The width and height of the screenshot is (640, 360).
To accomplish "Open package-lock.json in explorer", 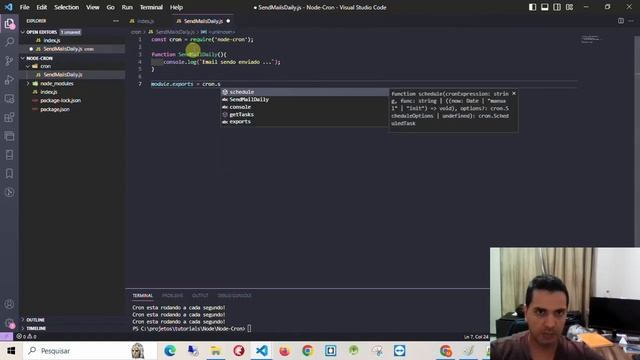I will [x=60, y=100].
